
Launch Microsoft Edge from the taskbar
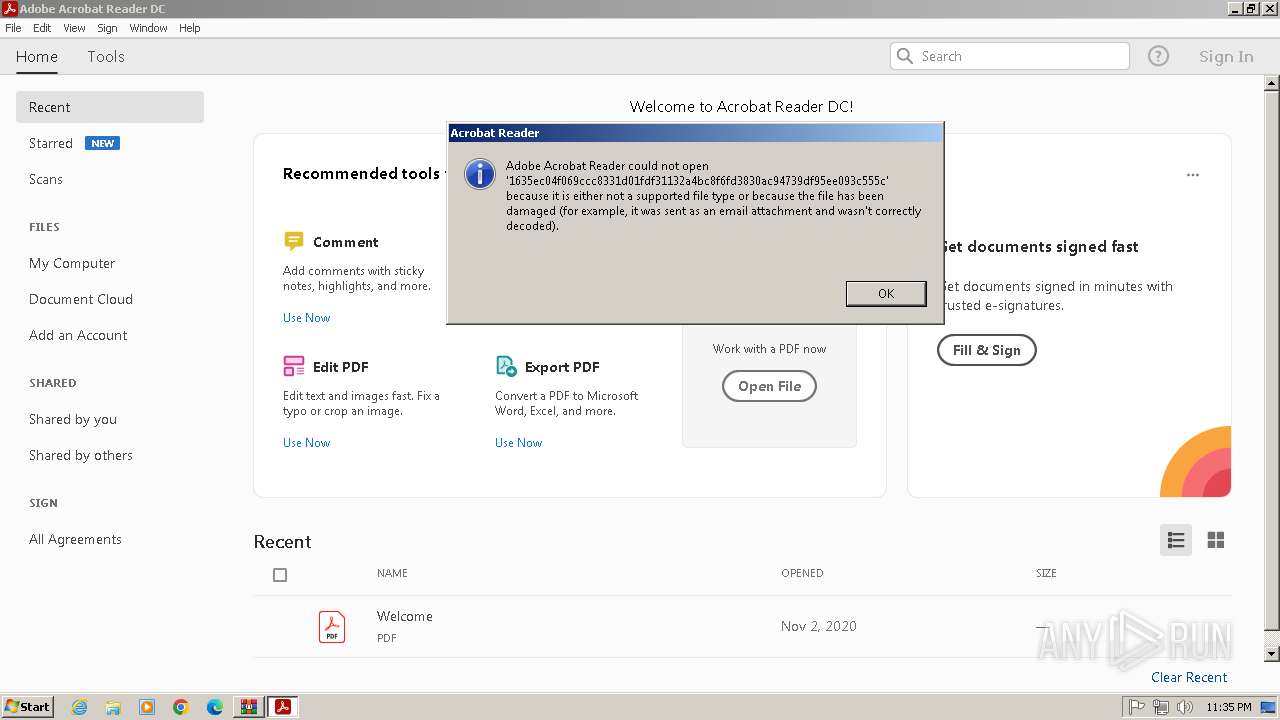click(x=215, y=707)
